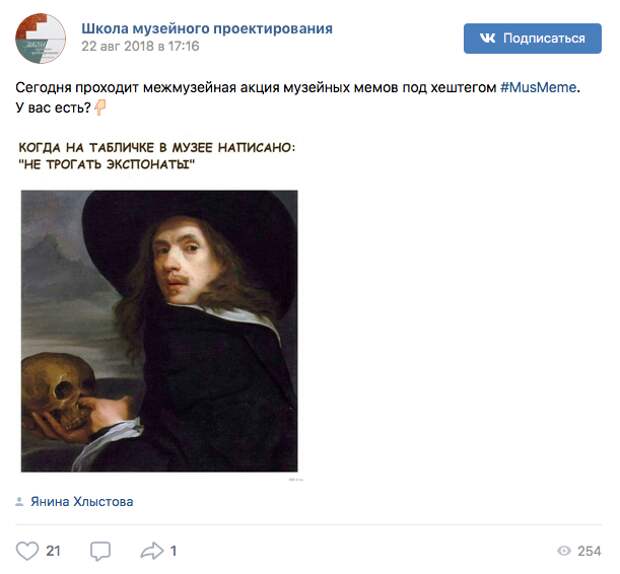The height and width of the screenshot is (574, 620).
Task: Share the post using the arrow icon
Action: click(152, 551)
